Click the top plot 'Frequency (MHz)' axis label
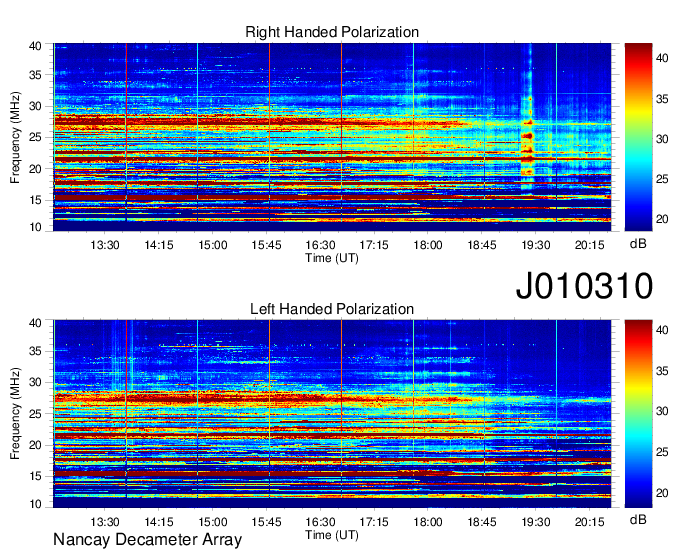The height and width of the screenshot is (552, 680). [x=15, y=137]
